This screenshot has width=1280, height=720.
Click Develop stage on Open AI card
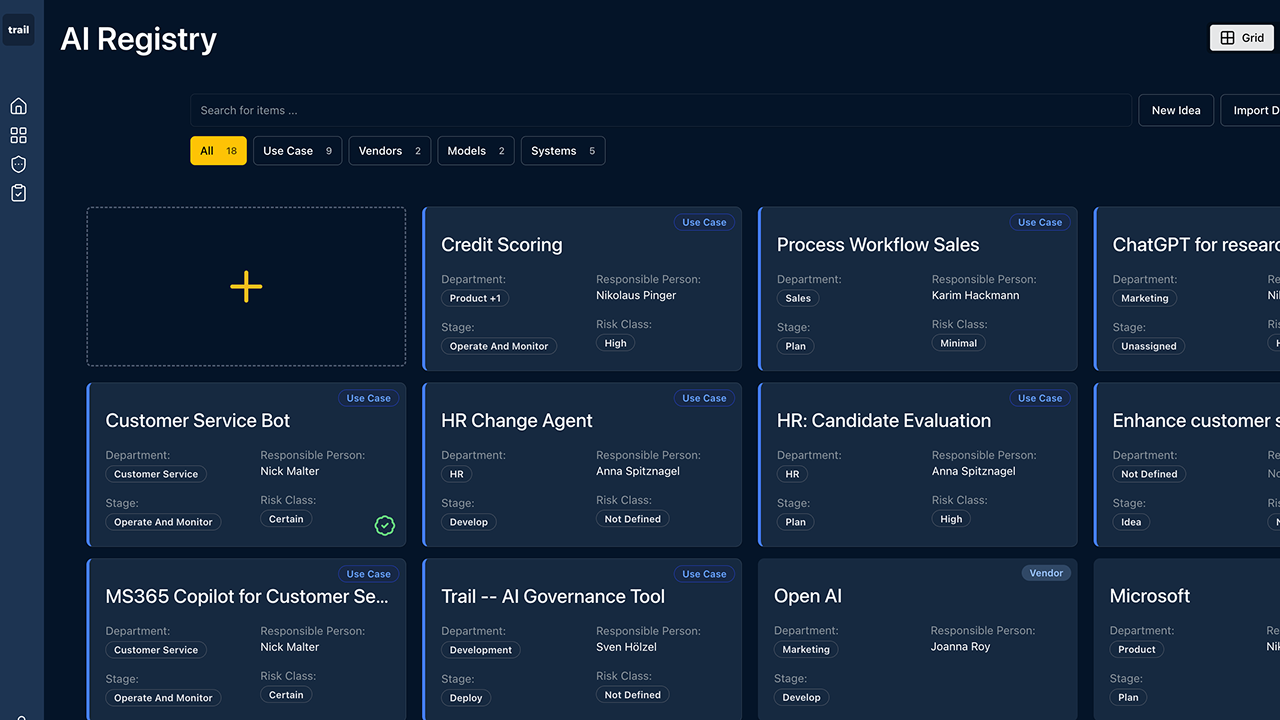tap(801, 698)
